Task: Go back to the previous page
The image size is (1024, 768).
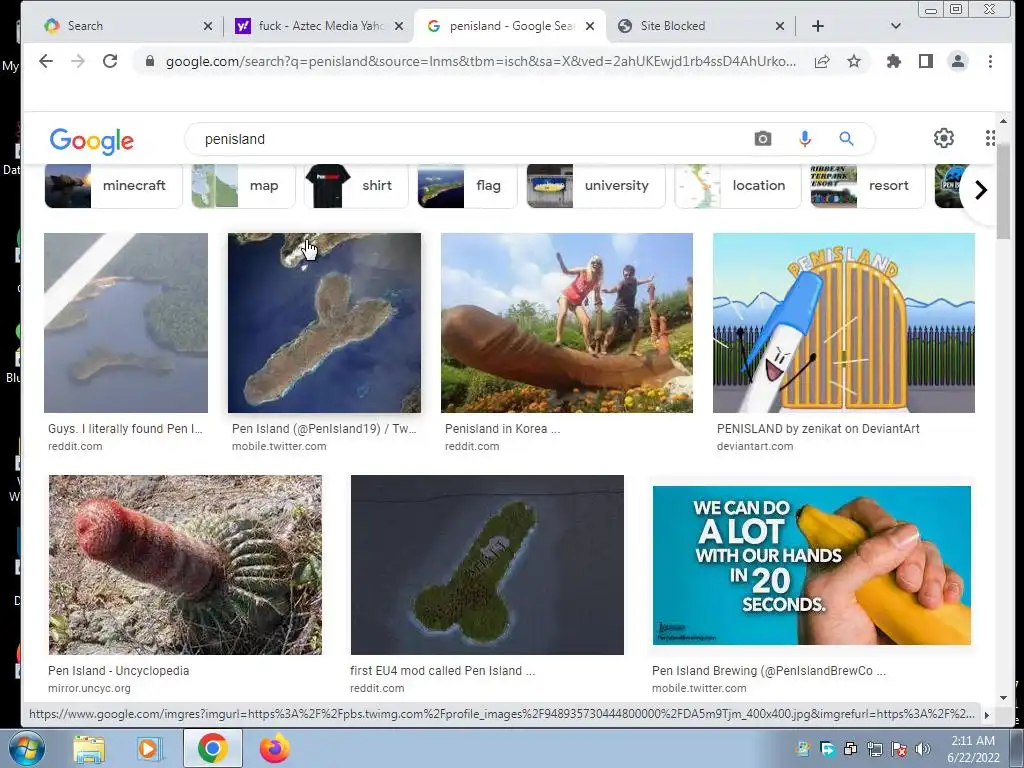Action: pyautogui.click(x=46, y=61)
